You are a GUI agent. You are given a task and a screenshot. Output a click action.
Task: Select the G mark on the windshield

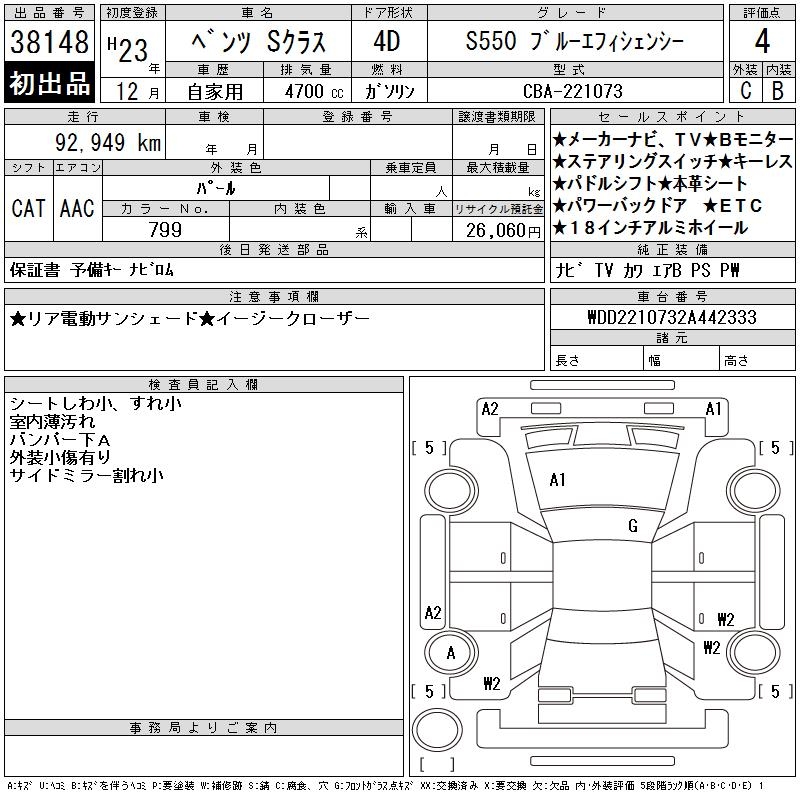coord(633,526)
